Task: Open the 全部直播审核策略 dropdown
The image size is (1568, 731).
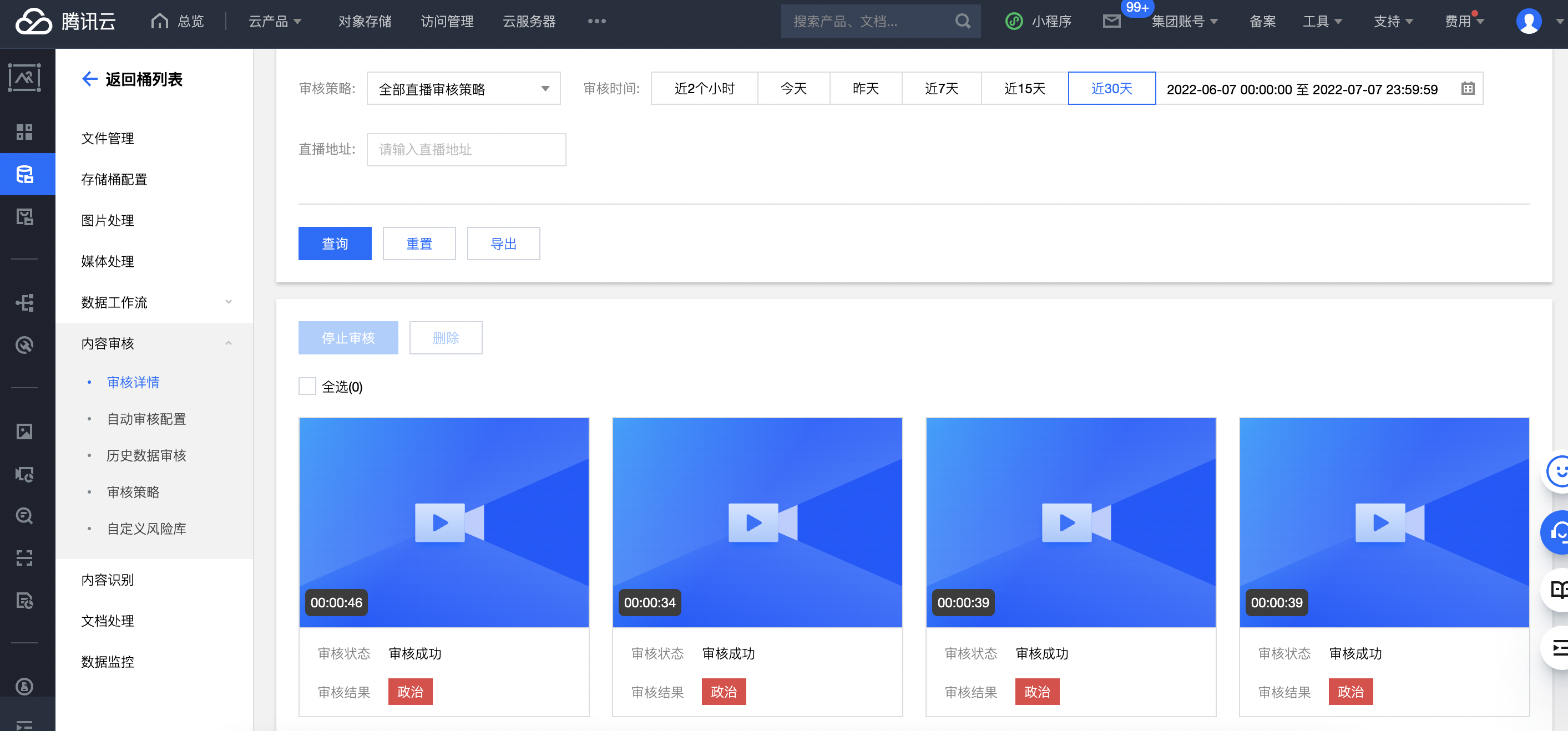Action: (463, 88)
